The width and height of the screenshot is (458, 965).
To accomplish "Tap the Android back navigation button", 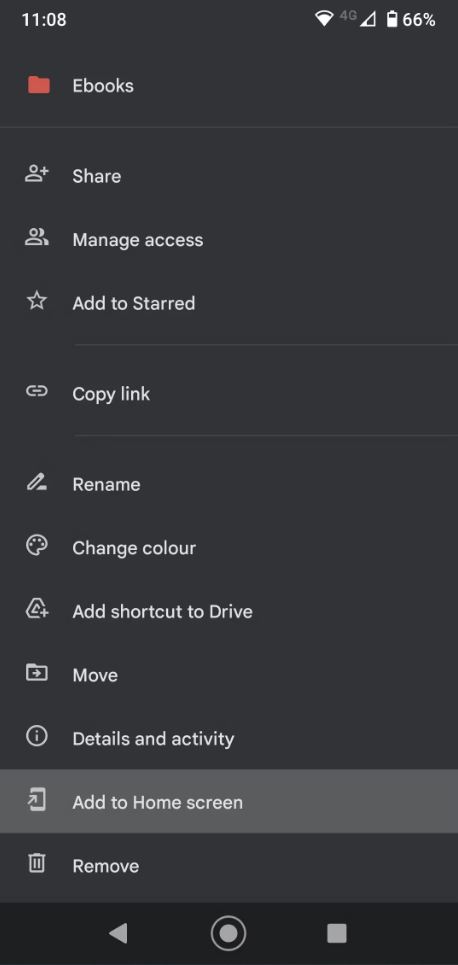I will tap(118, 933).
